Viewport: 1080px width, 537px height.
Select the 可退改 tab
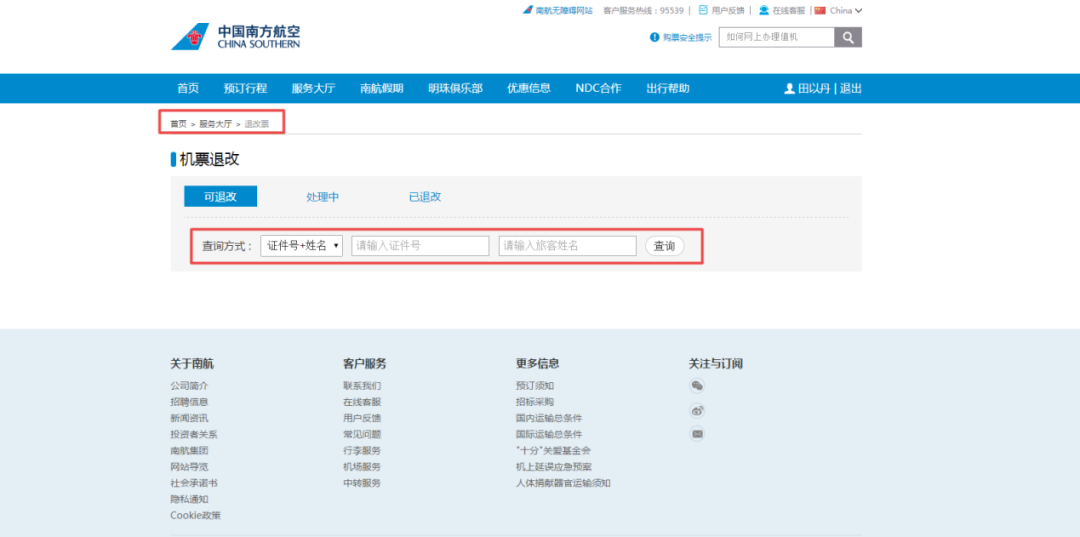[220, 197]
